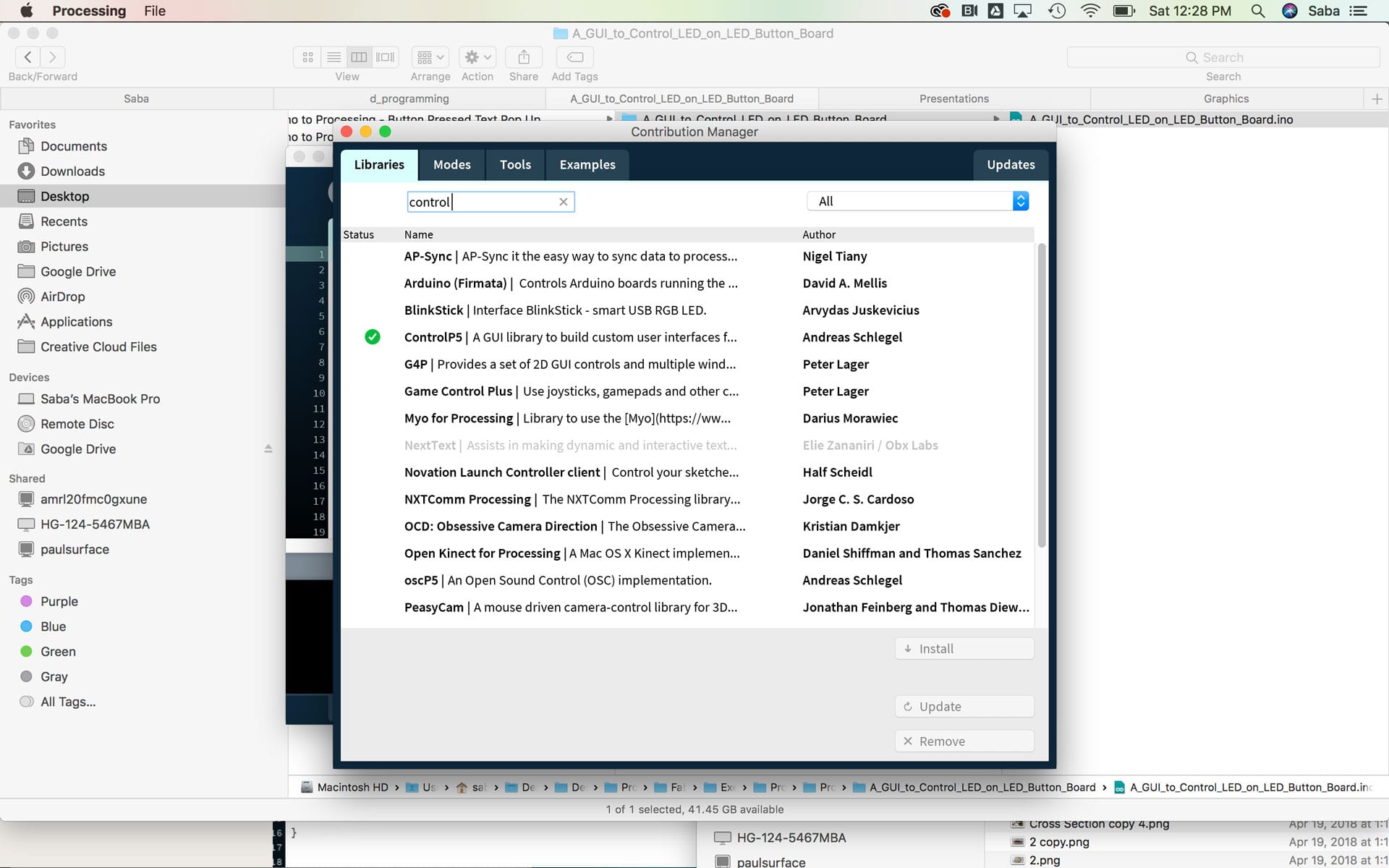Select the BlinkStick library row
The width and height of the screenshot is (1389, 868).
(687, 310)
